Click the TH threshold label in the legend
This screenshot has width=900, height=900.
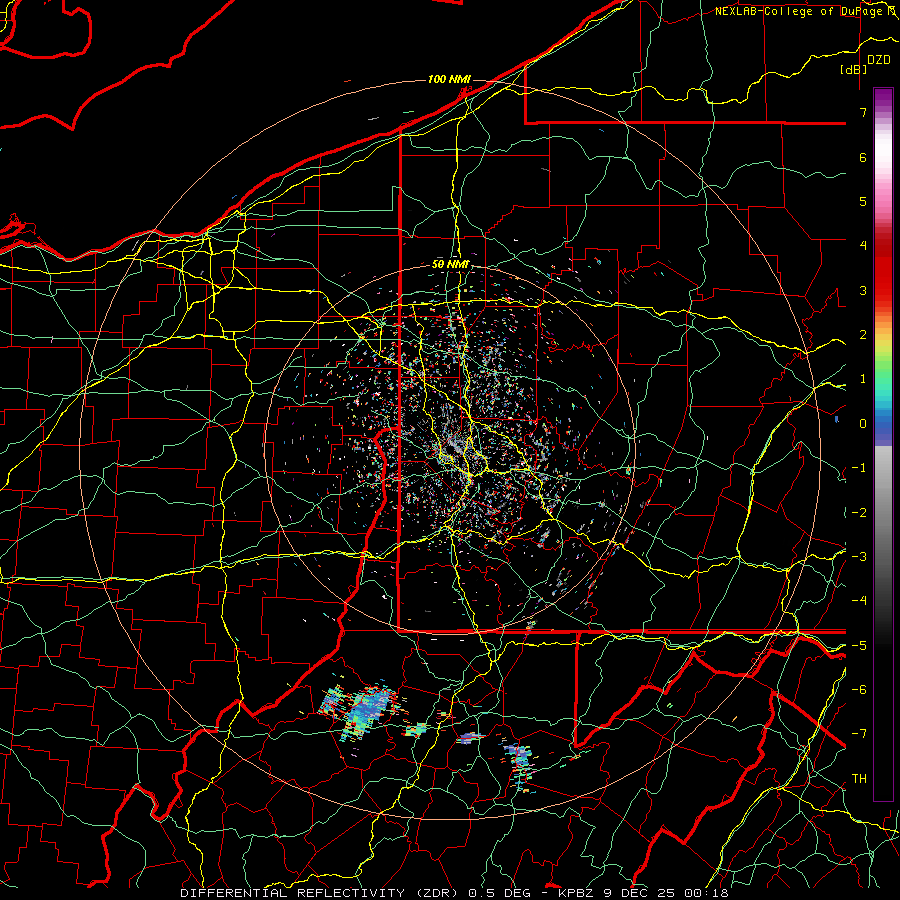point(859,779)
